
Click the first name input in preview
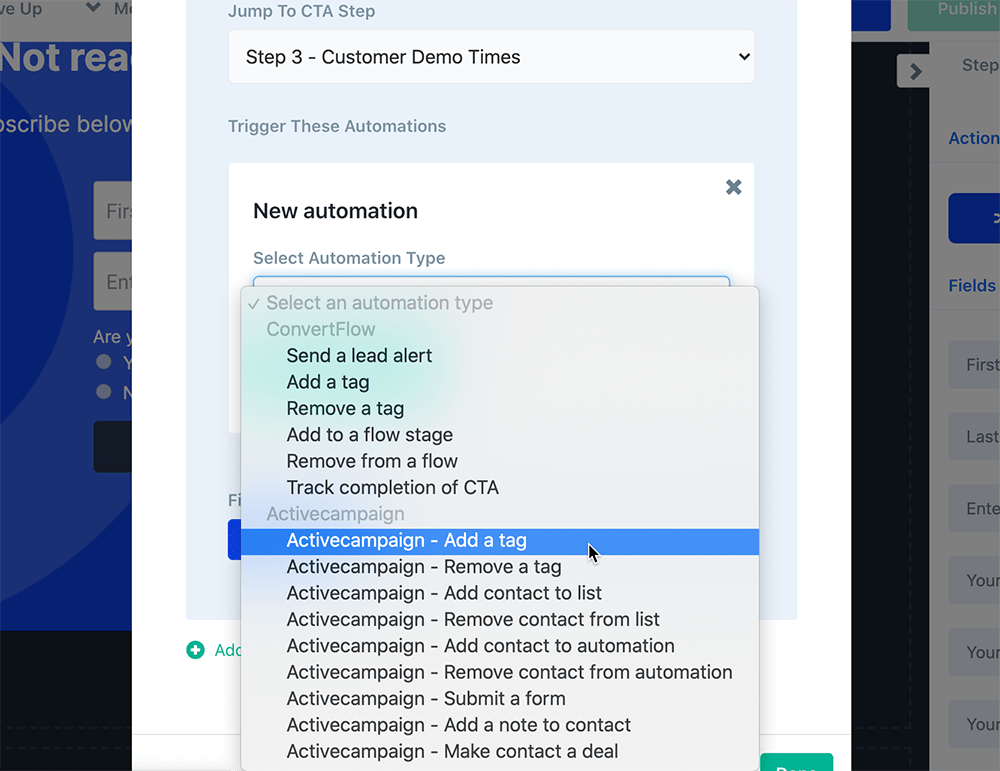pyautogui.click(x=113, y=210)
